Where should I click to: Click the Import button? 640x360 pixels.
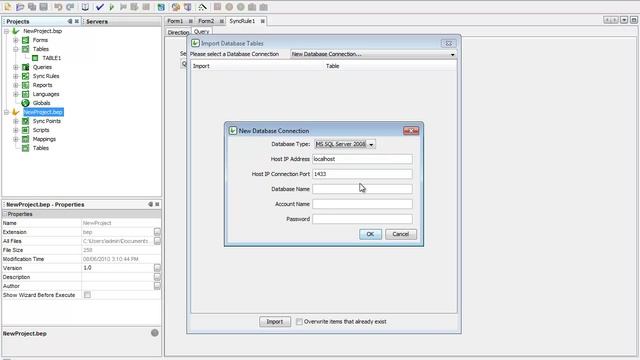coord(275,322)
